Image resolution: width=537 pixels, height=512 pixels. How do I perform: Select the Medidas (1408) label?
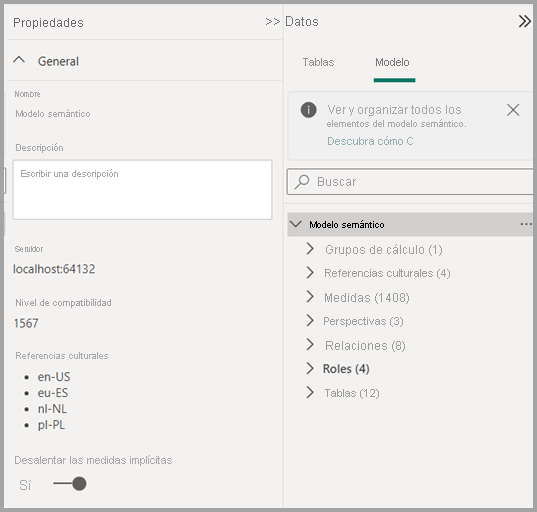tap(367, 298)
